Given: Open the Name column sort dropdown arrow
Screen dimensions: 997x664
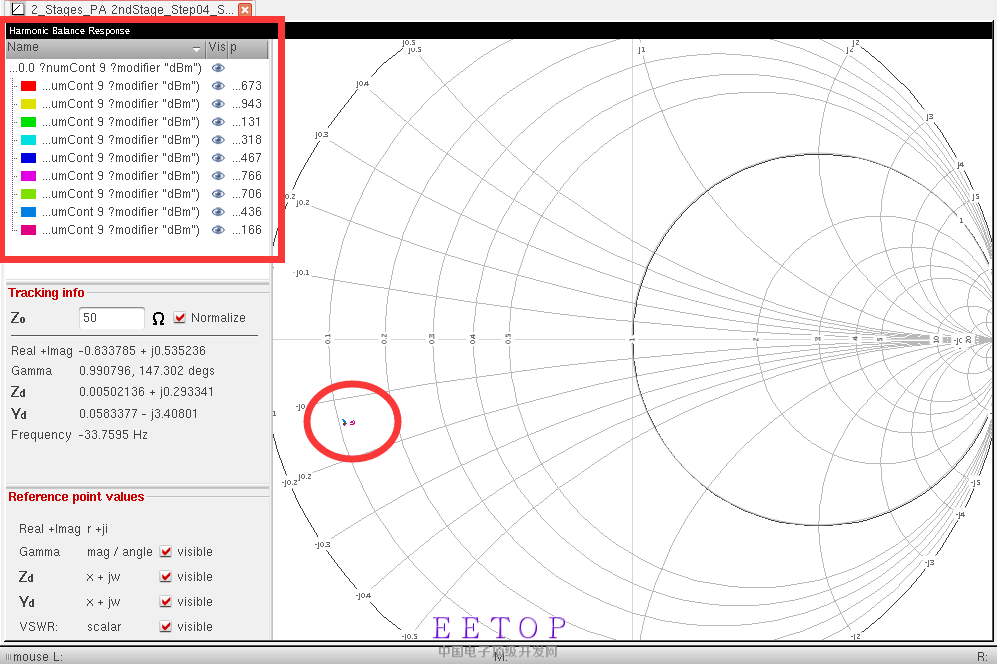Looking at the screenshot, I should pyautogui.click(x=196, y=49).
